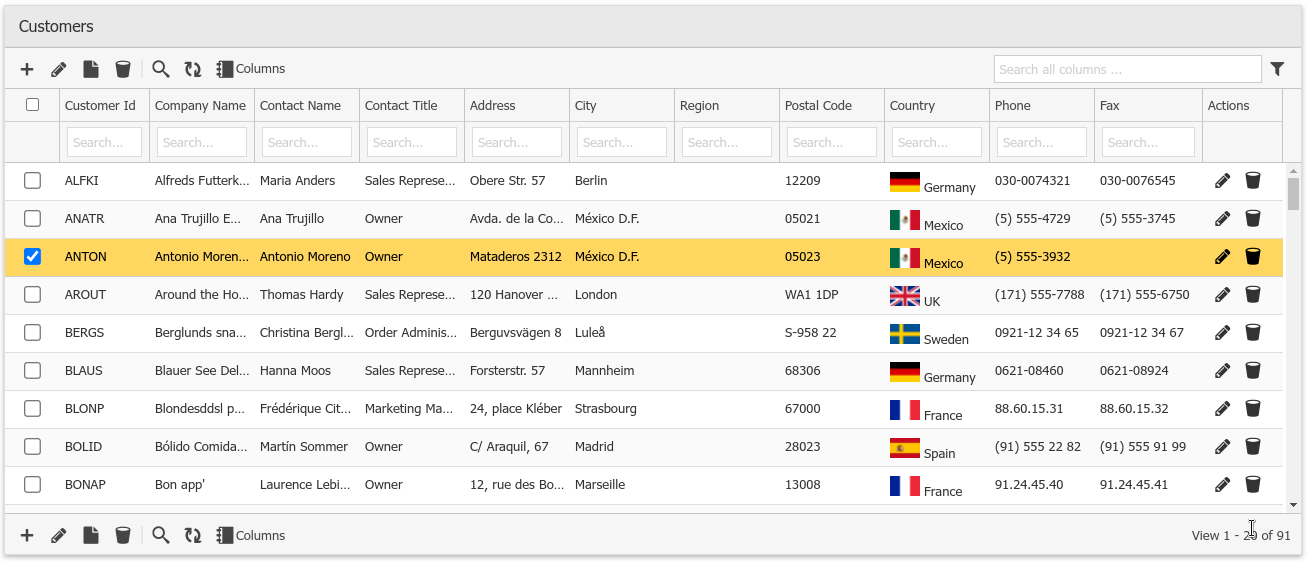1309x562 pixels.
Task: Uncheck the ANTON row checkbox
Action: coord(32,257)
